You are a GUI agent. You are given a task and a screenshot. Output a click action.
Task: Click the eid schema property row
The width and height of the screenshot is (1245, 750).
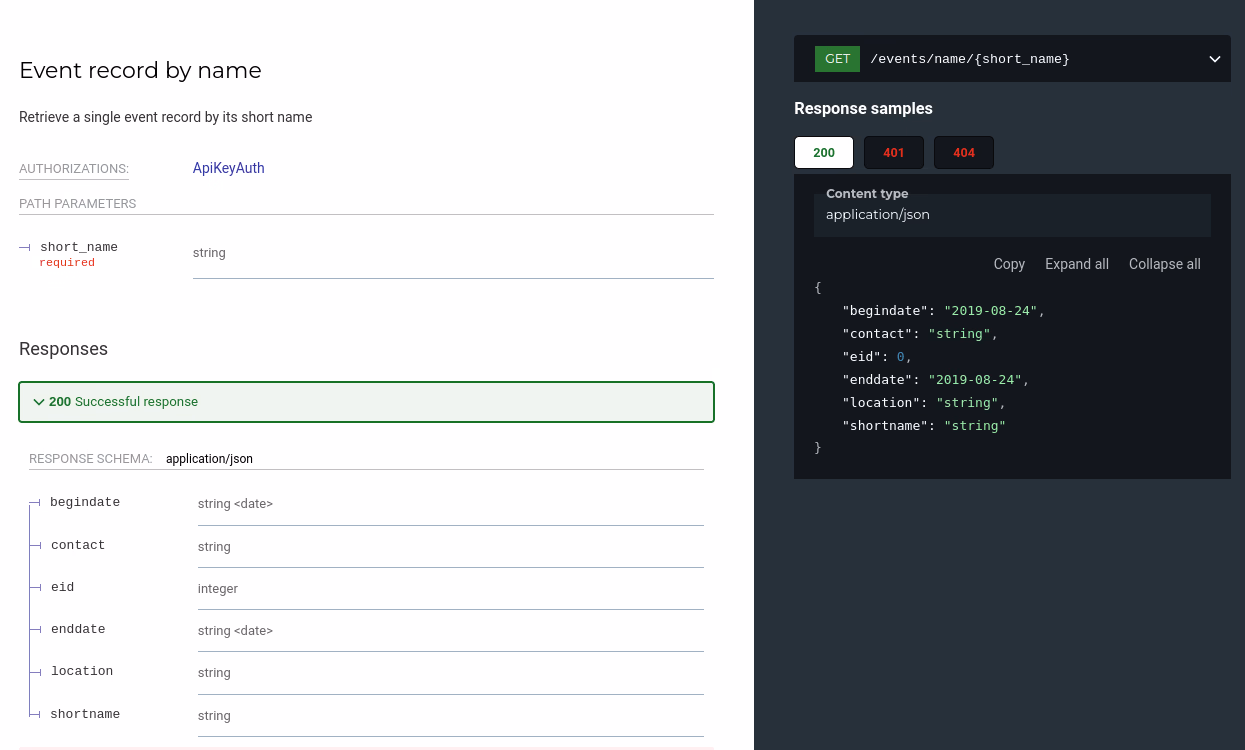point(62,587)
